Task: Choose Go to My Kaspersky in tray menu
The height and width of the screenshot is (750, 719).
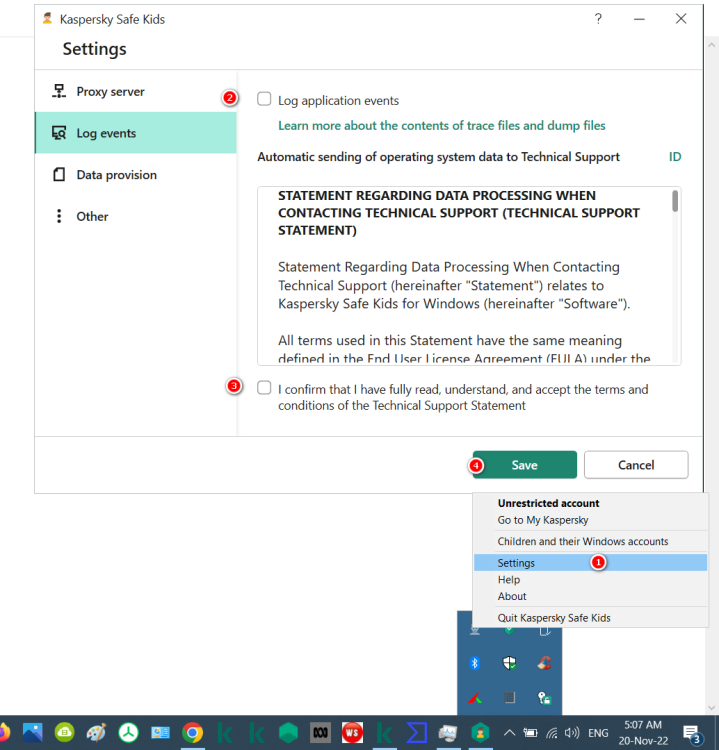Action: click(x=543, y=520)
